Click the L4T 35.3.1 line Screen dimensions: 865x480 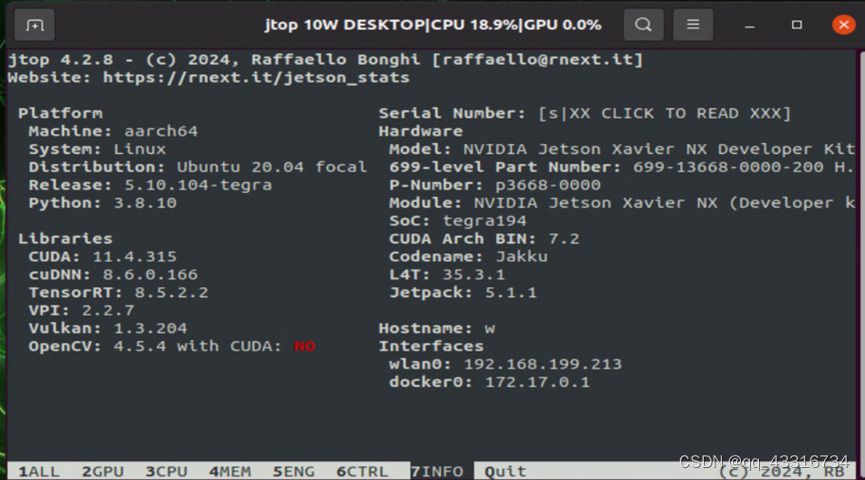[x=447, y=275]
